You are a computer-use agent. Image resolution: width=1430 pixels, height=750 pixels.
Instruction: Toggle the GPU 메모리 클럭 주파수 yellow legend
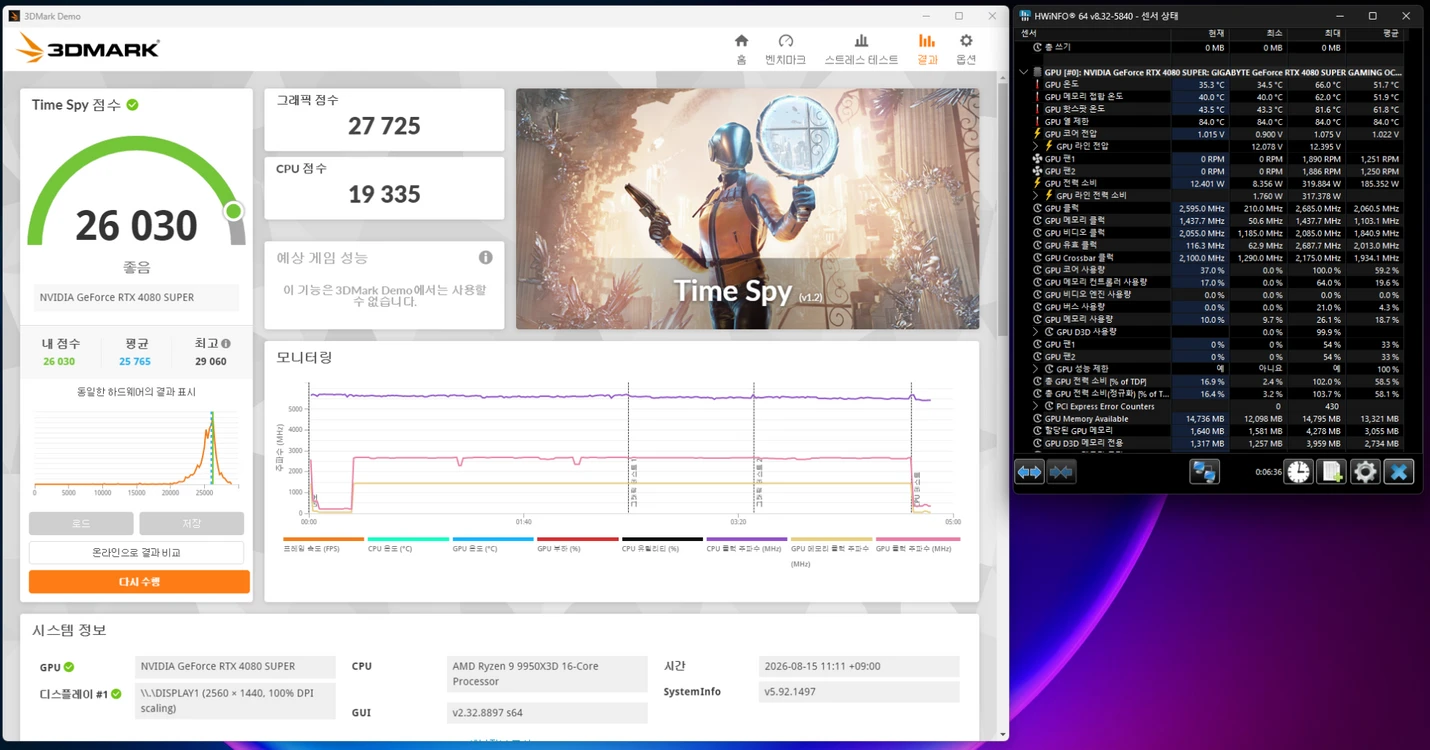pos(832,539)
